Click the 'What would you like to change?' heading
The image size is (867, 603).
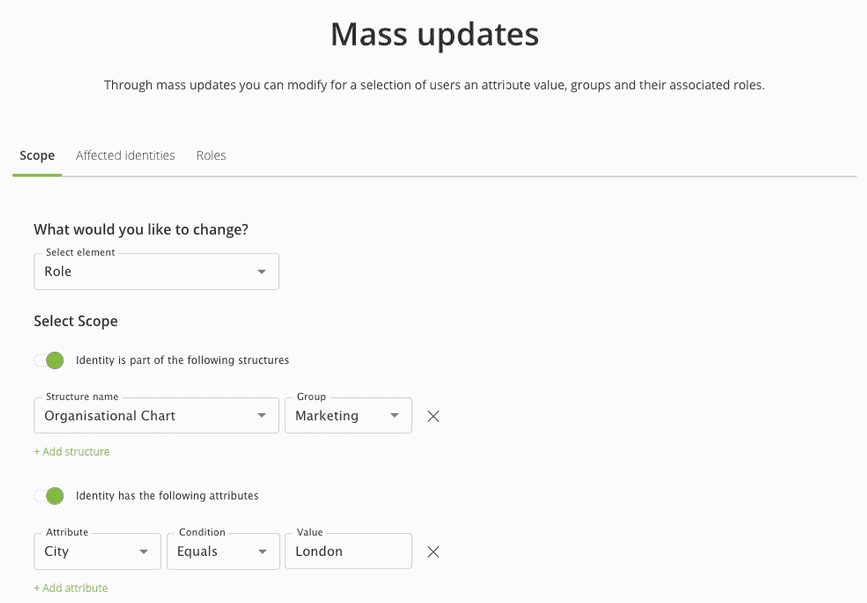point(141,230)
